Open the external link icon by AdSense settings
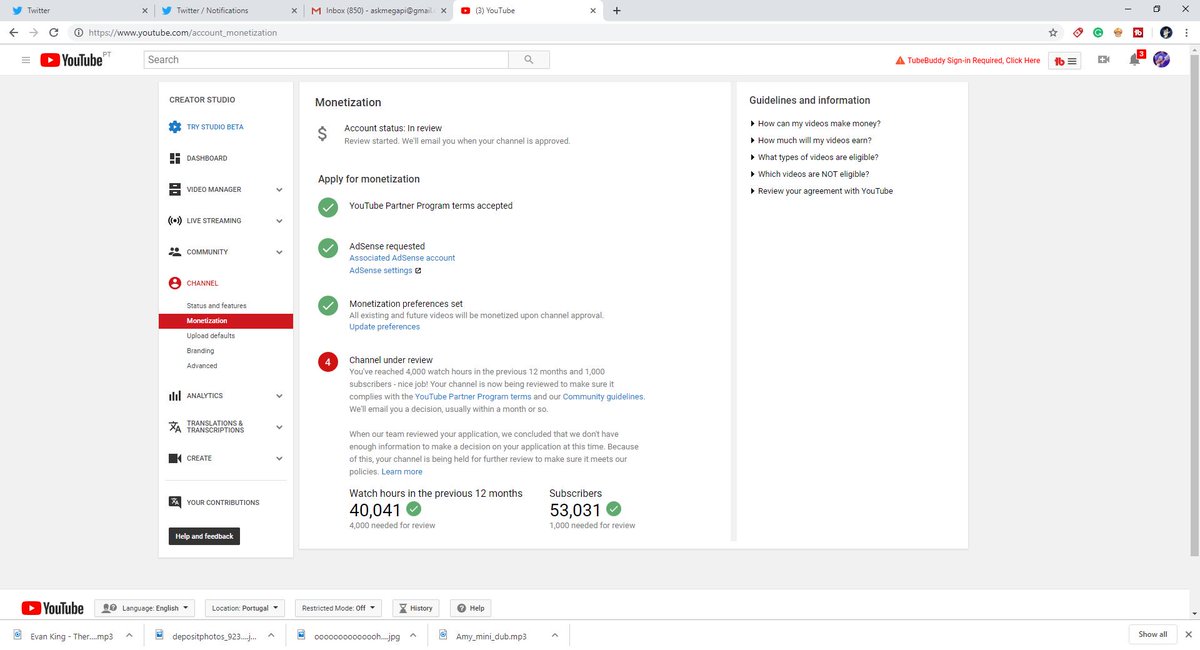1200x650 pixels. tap(418, 271)
